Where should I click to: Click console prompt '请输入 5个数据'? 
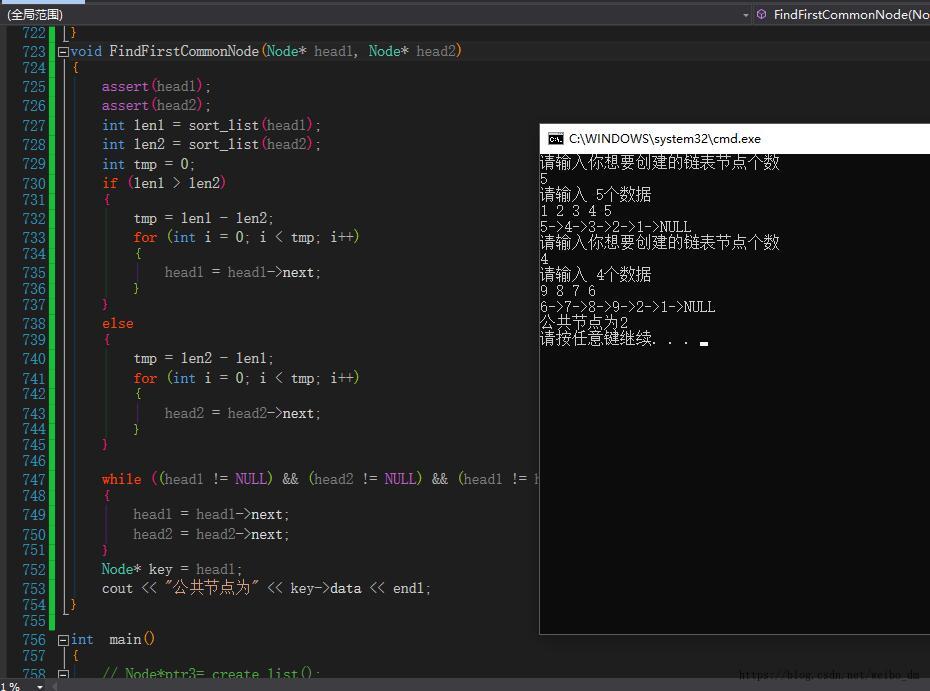point(595,195)
